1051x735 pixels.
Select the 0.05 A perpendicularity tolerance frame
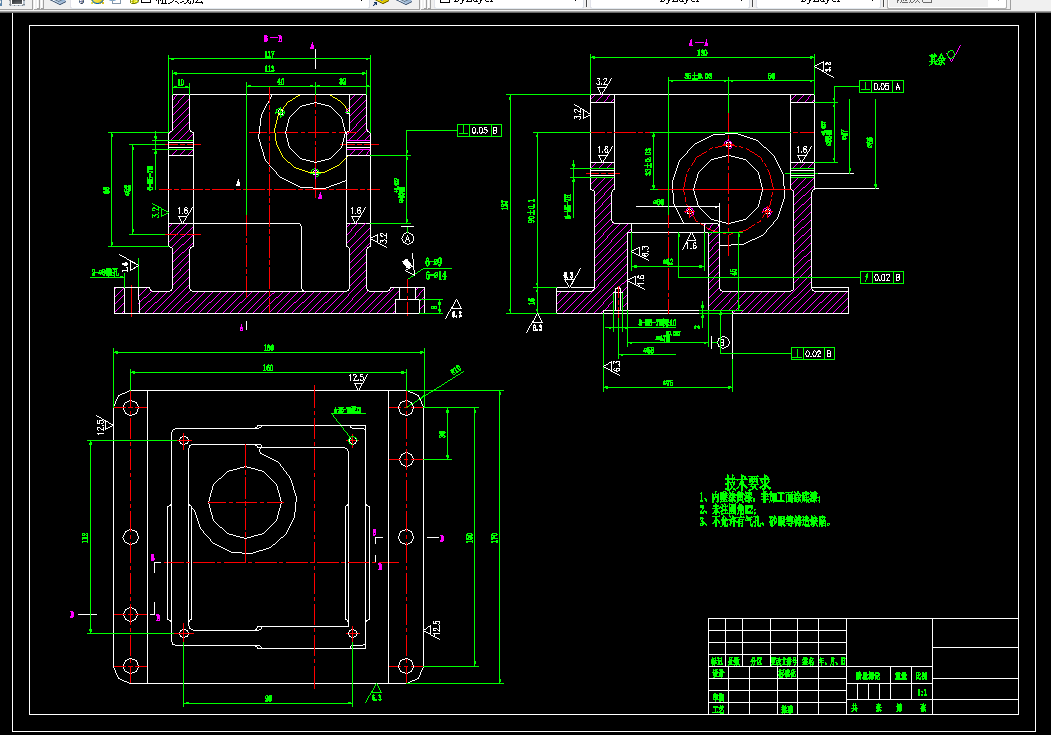(x=881, y=86)
